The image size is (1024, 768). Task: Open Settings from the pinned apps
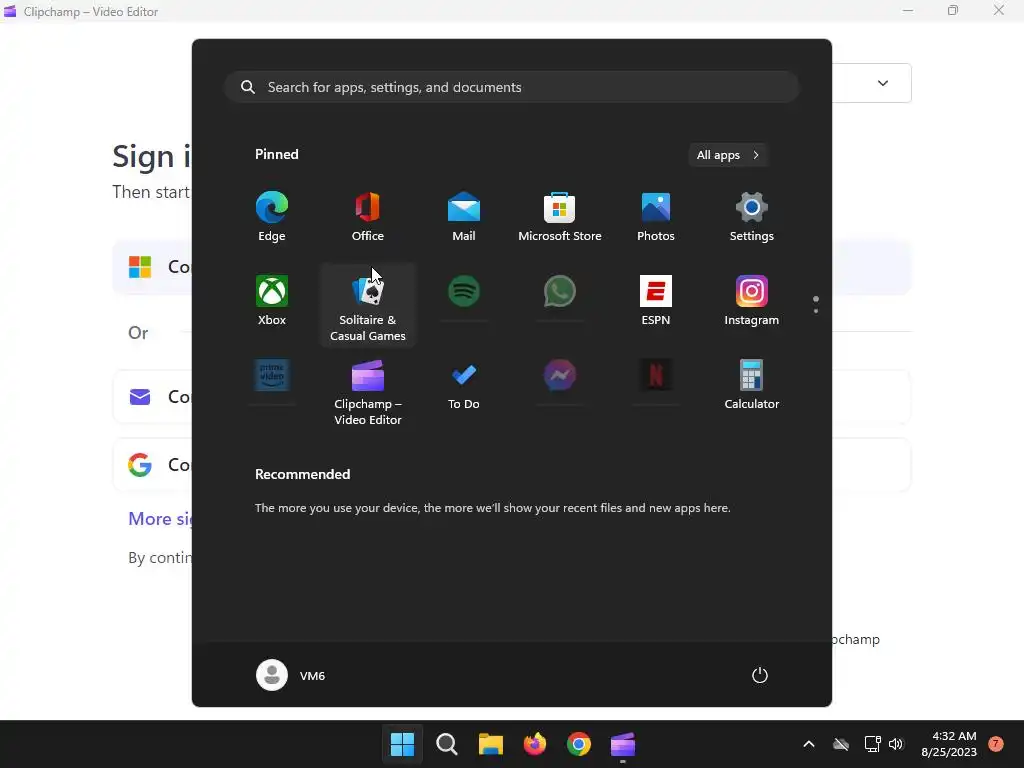pyautogui.click(x=752, y=216)
